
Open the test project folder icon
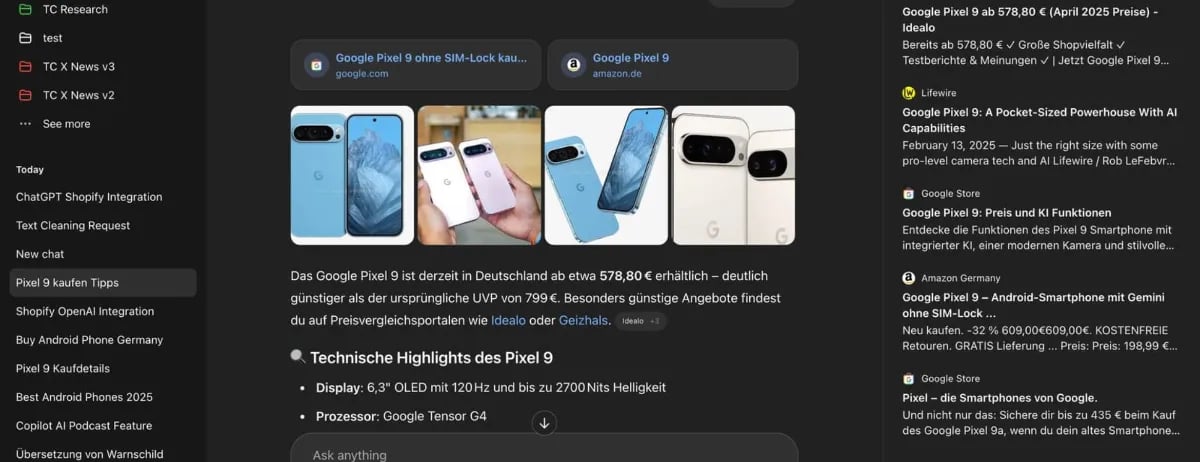point(26,38)
